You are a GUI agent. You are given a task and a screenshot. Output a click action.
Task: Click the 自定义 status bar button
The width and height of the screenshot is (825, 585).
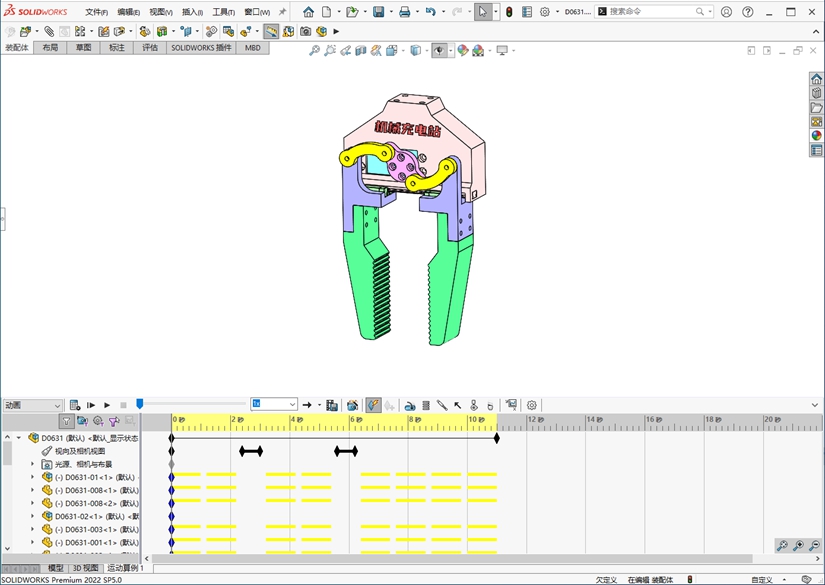coord(762,579)
